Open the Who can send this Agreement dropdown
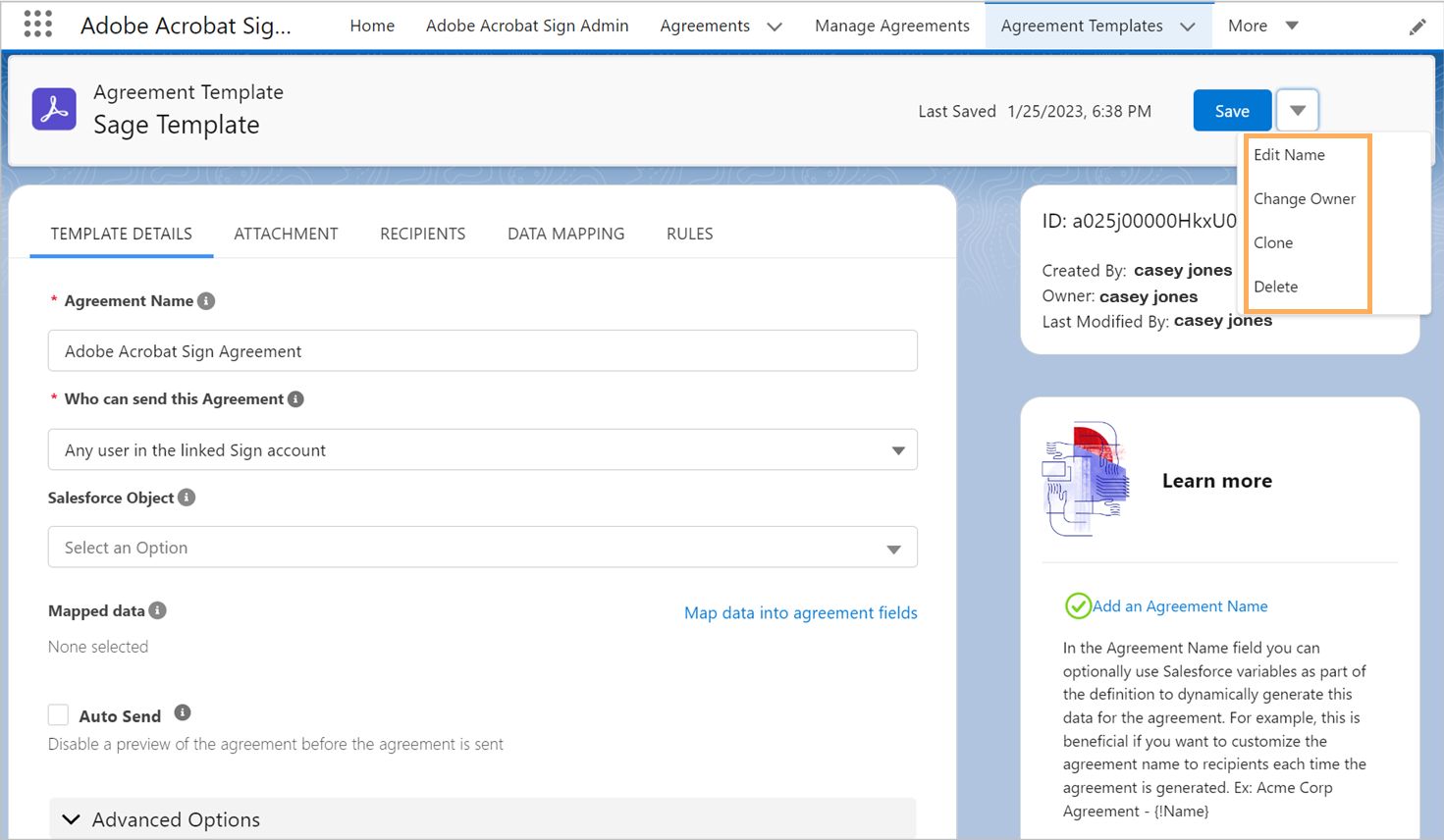The width and height of the screenshot is (1444, 840). [x=483, y=449]
